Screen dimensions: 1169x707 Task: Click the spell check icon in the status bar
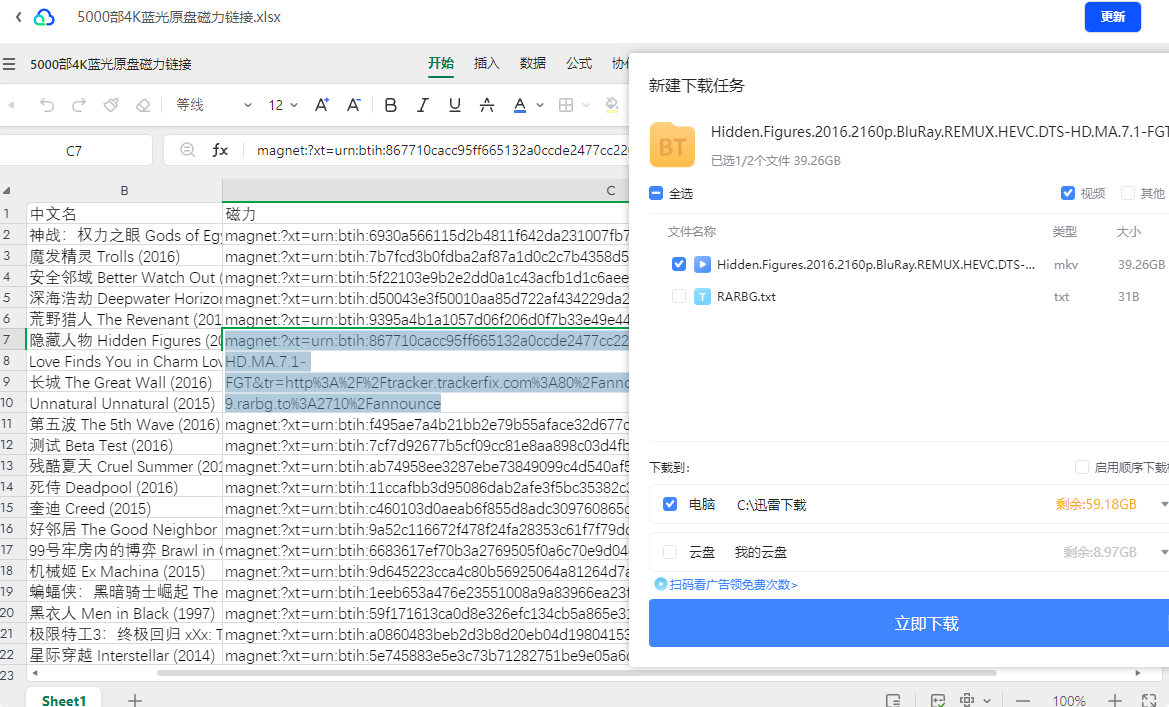938,700
